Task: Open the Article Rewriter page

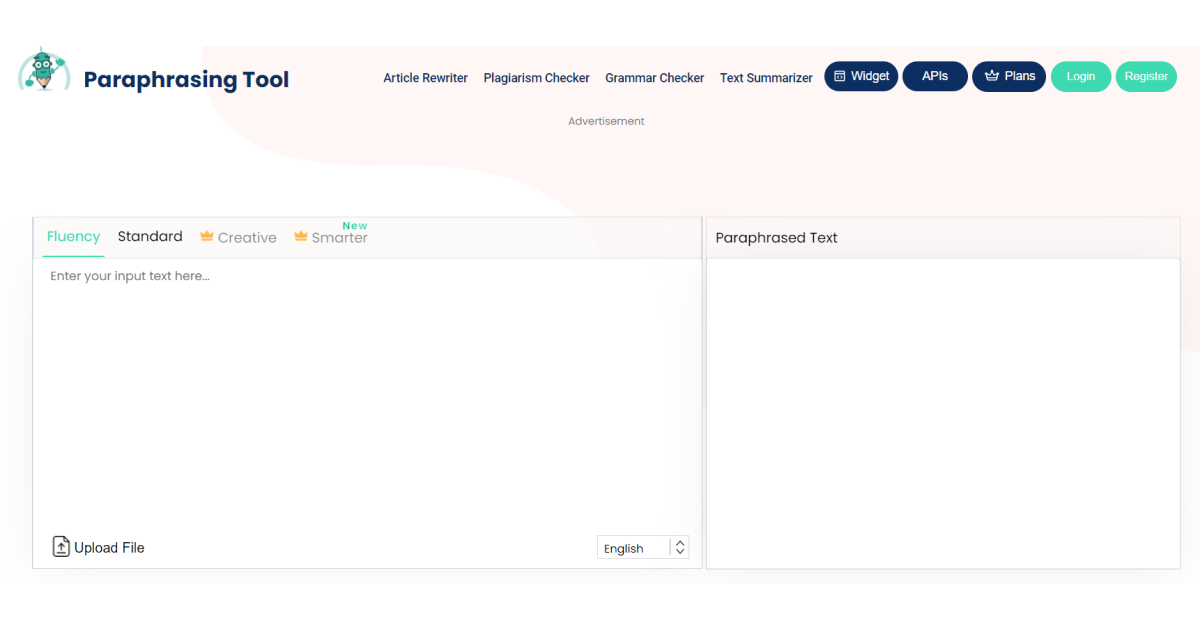Action: [x=425, y=78]
